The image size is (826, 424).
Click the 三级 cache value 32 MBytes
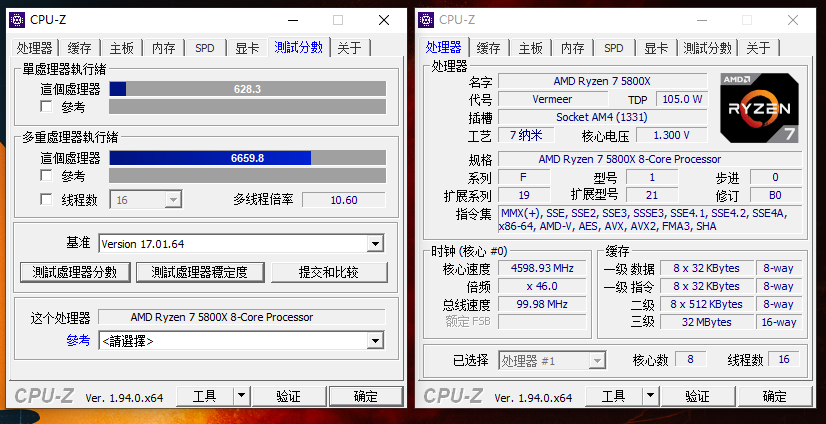[706, 322]
